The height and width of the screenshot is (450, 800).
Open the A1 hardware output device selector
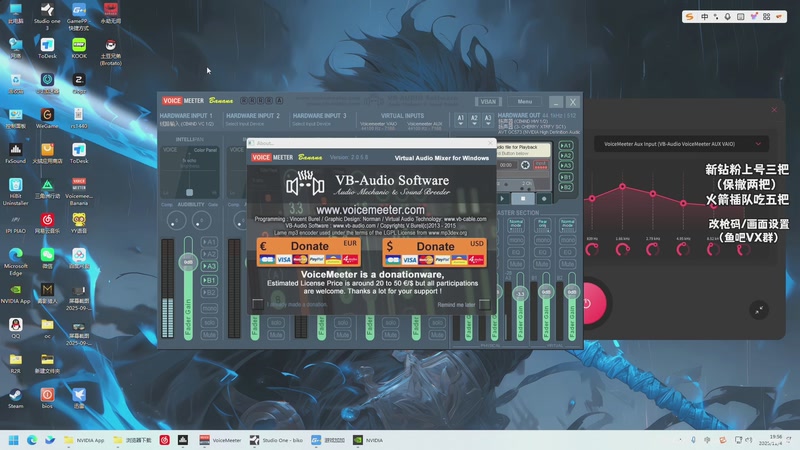click(x=461, y=119)
